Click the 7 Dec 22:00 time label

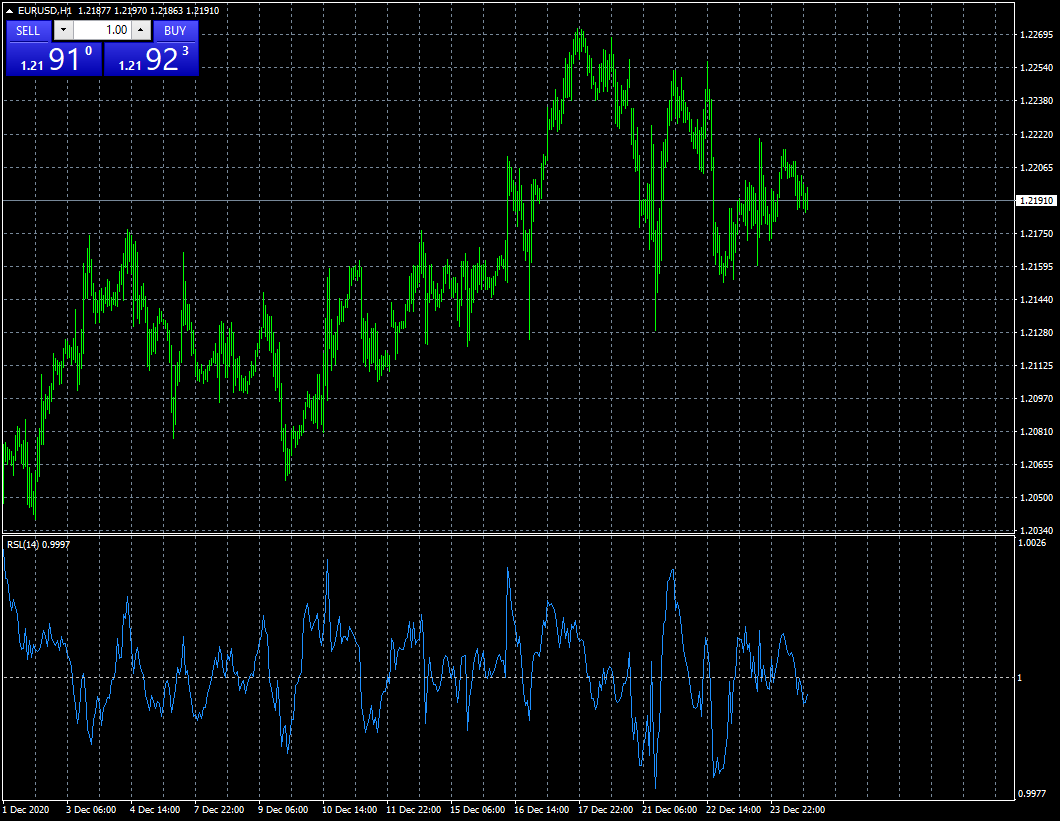[x=219, y=810]
